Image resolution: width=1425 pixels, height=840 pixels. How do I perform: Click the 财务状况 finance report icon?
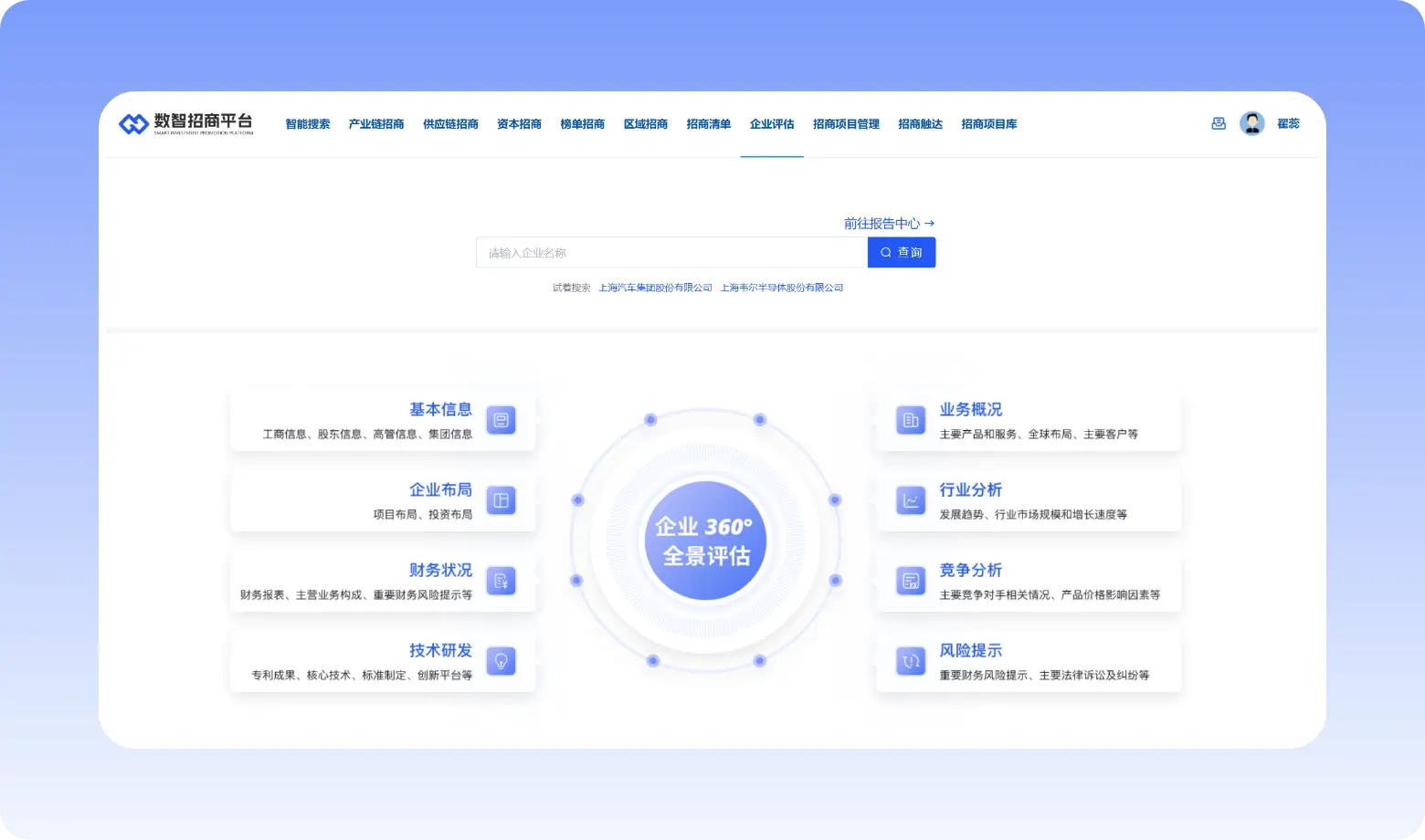coord(501,581)
